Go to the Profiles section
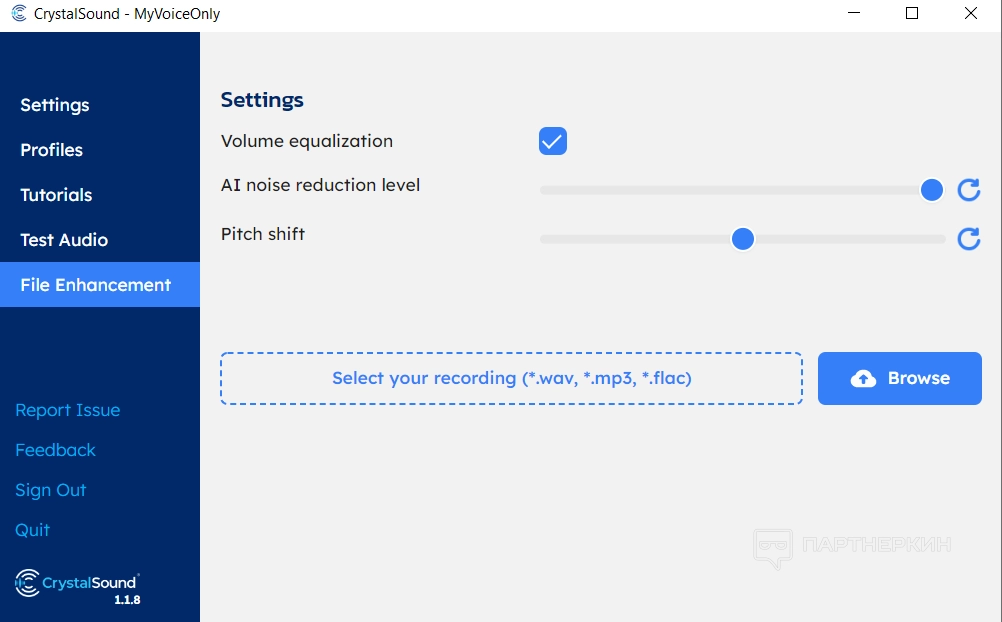 click(x=52, y=150)
